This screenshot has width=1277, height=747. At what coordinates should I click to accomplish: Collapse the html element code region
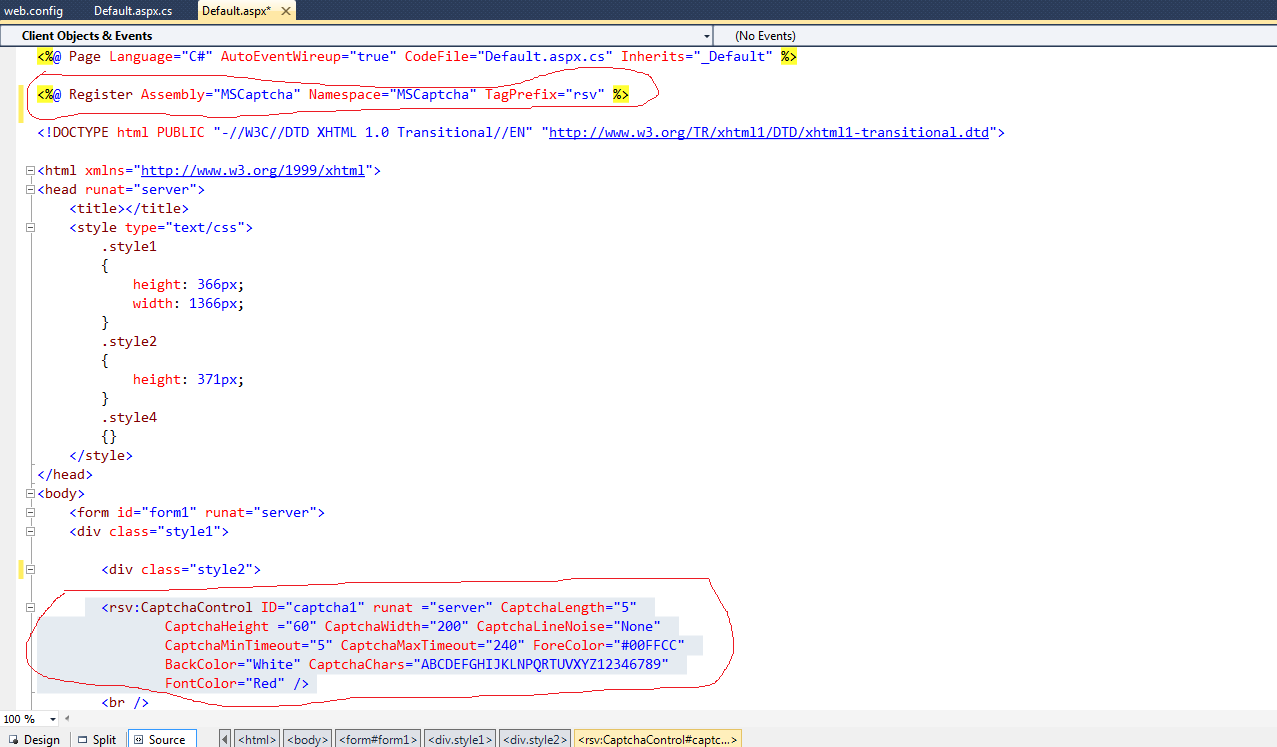click(30, 170)
